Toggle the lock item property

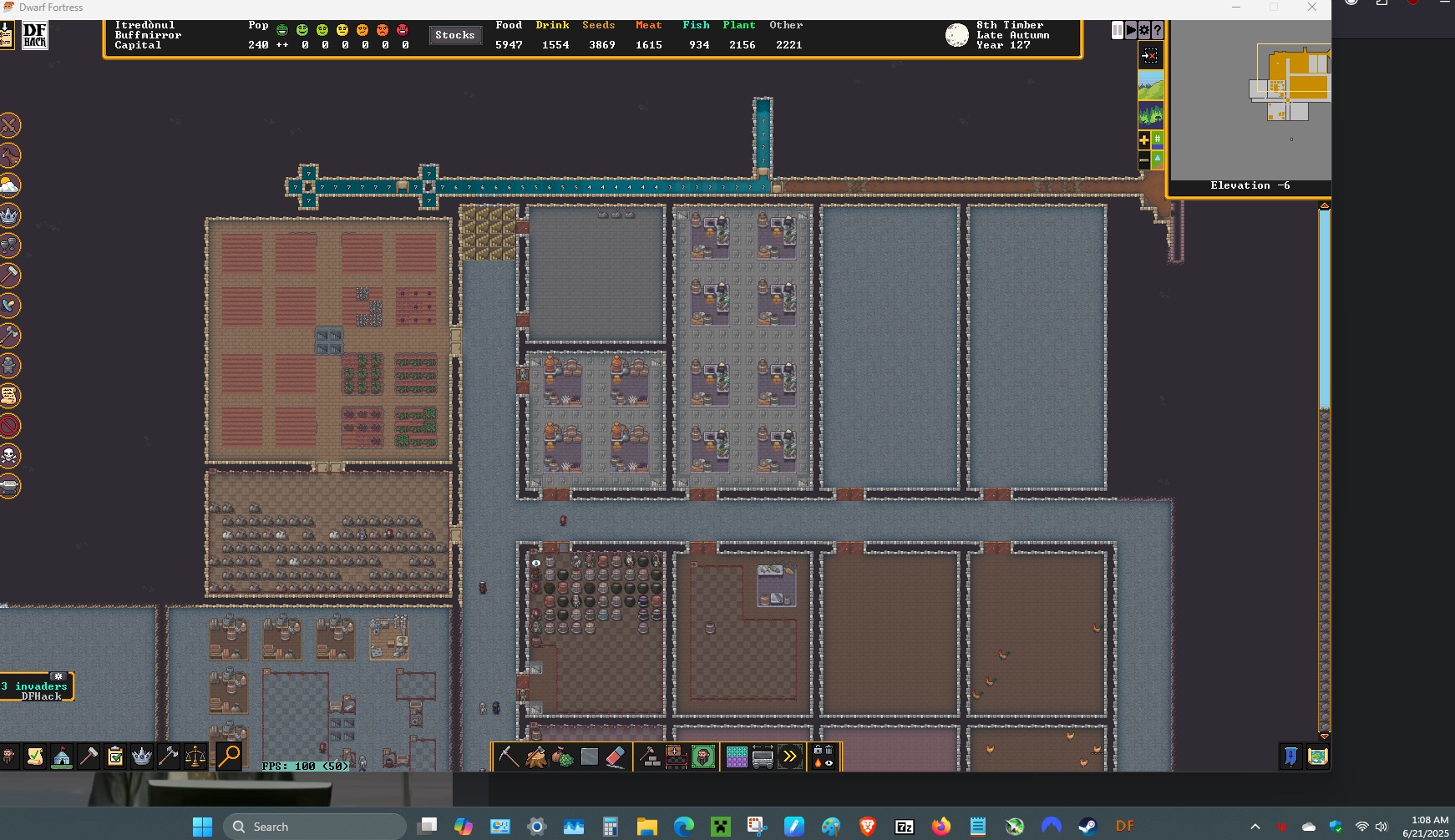818,751
